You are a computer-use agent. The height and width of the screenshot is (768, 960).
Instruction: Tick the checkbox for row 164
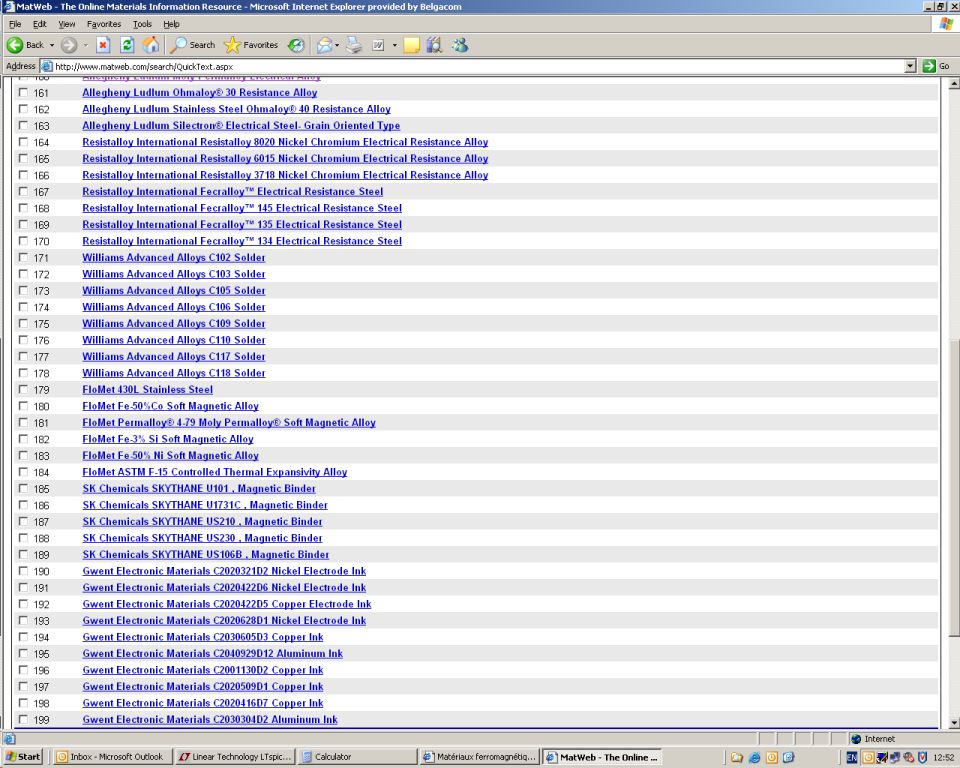coord(23,142)
